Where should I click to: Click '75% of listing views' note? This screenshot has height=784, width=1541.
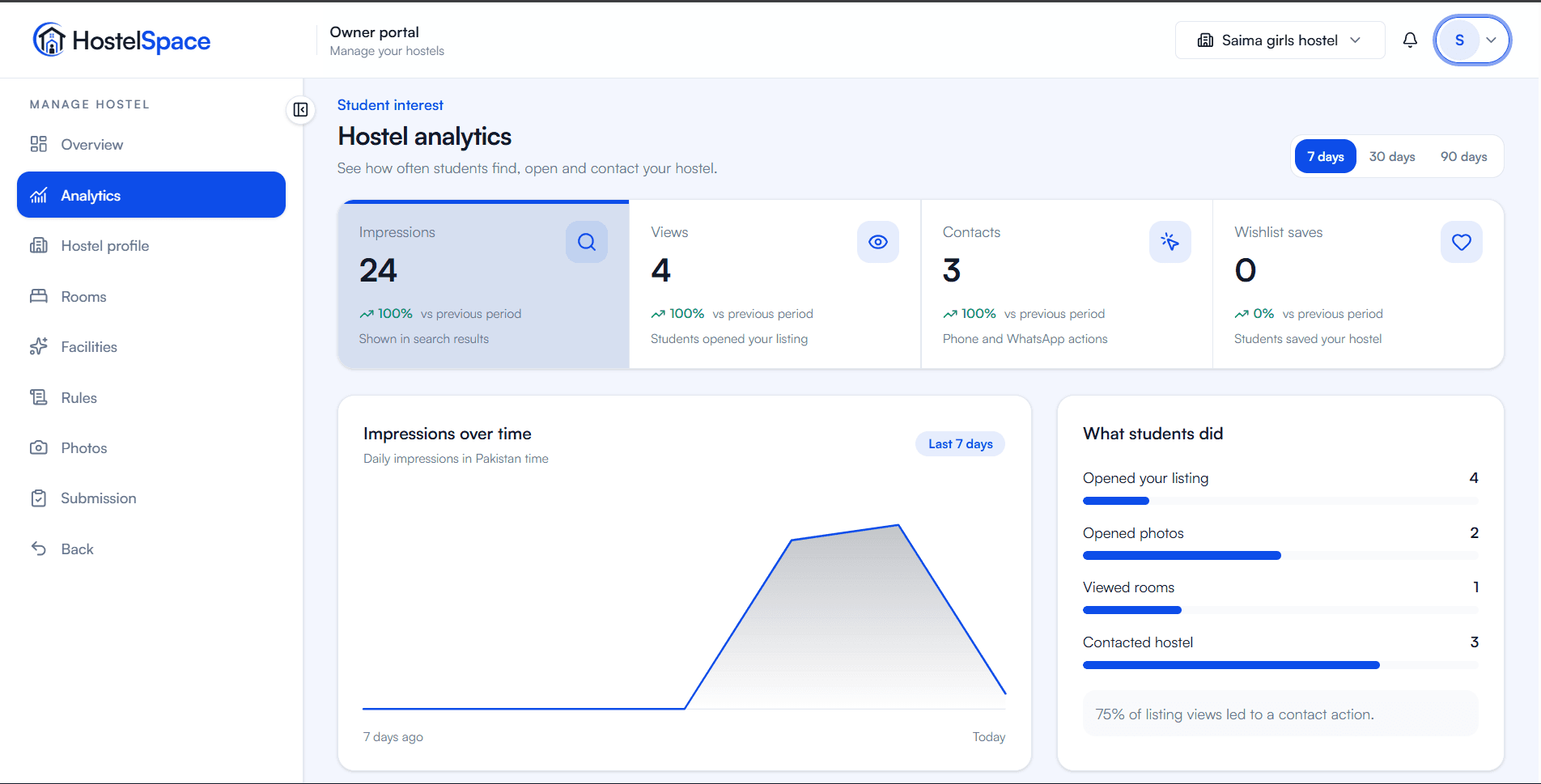[1280, 714]
